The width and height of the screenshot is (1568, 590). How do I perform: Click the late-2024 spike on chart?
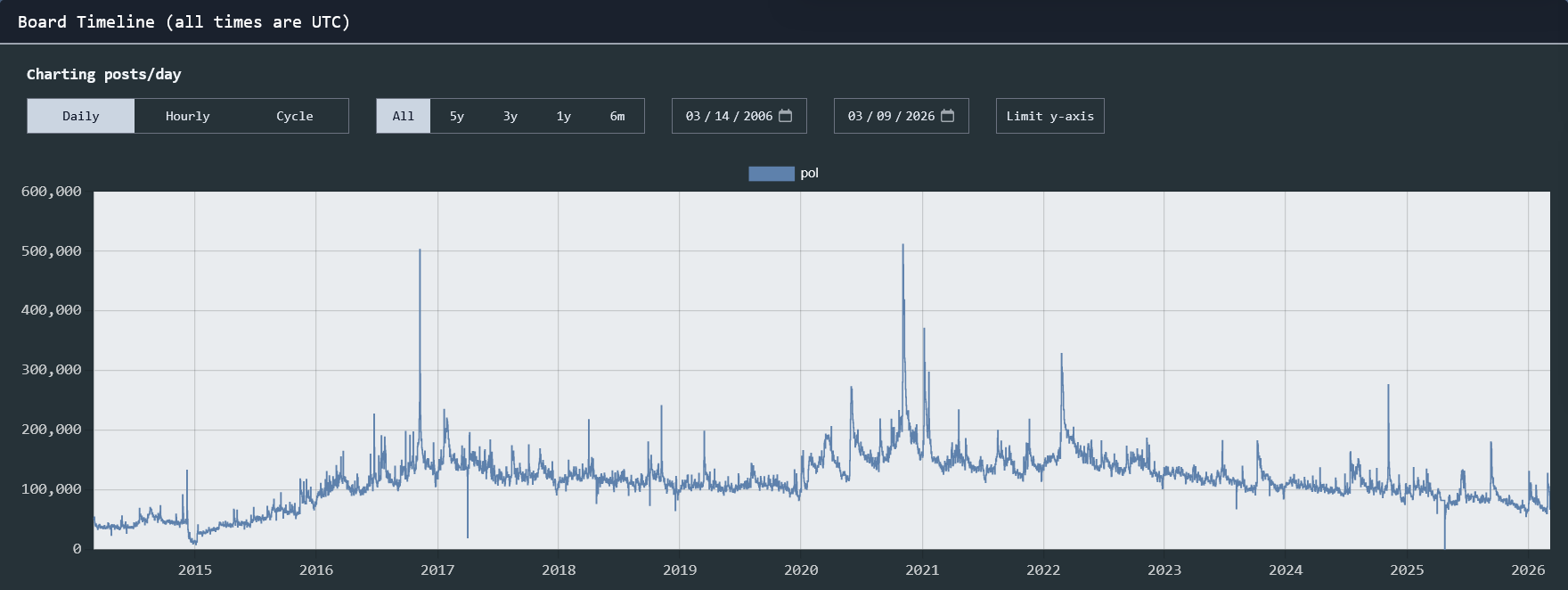coord(1388,385)
